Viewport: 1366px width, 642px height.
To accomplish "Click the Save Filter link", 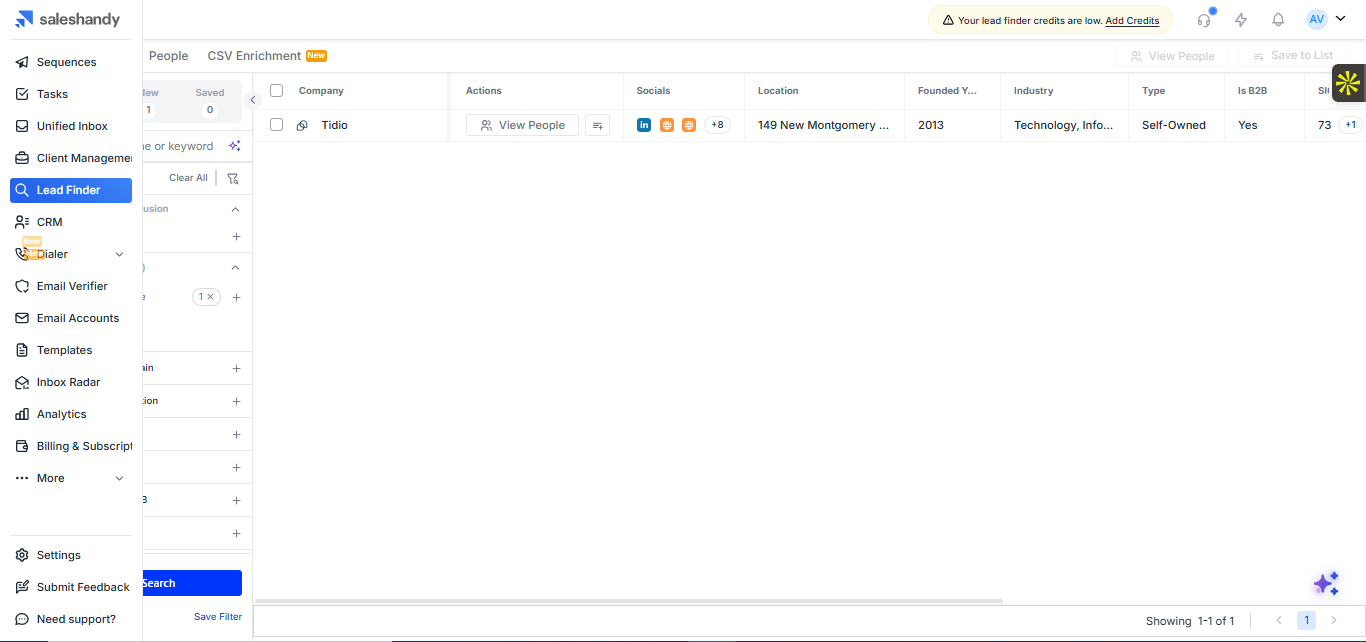I will [218, 617].
